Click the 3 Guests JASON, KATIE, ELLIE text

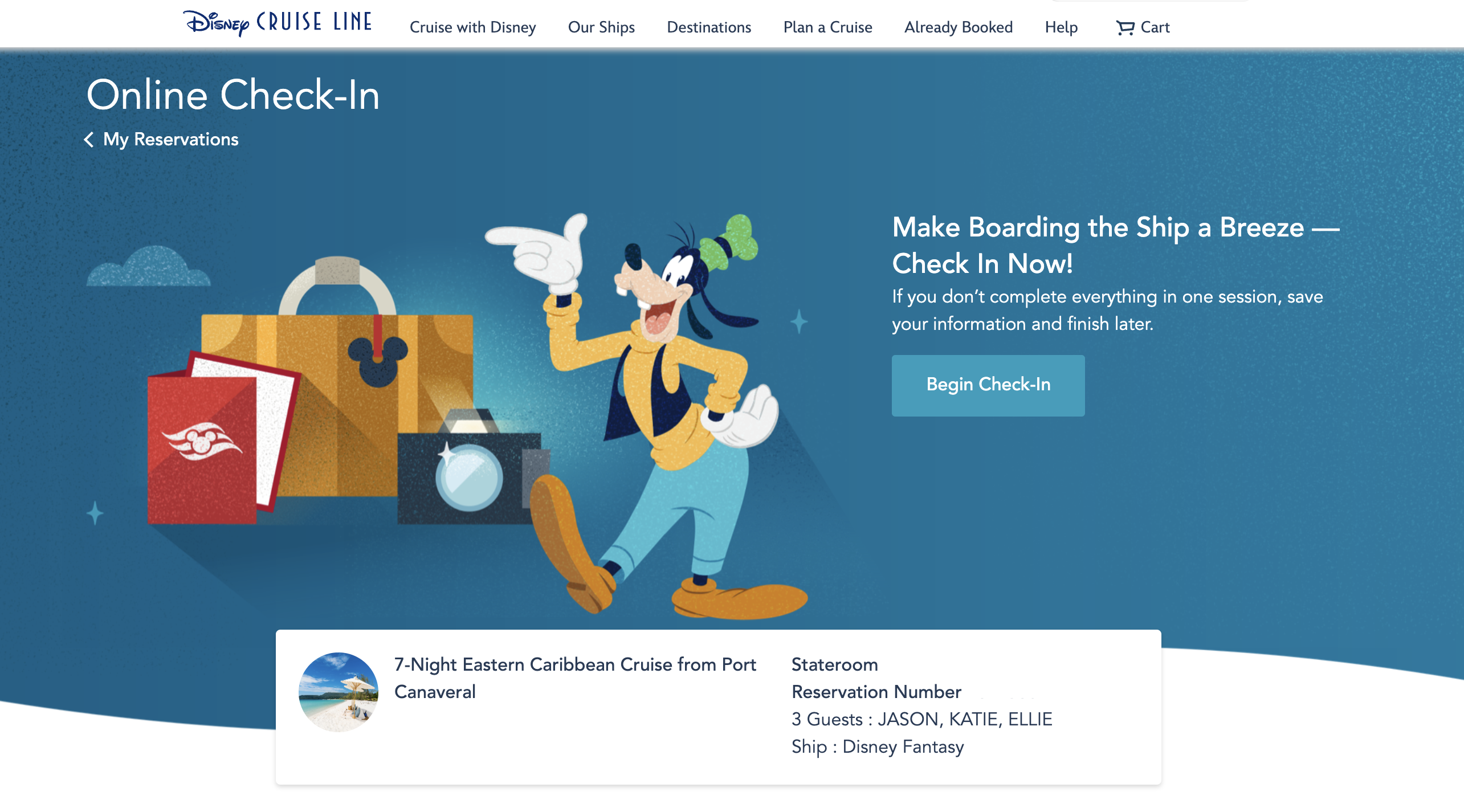coord(921,719)
